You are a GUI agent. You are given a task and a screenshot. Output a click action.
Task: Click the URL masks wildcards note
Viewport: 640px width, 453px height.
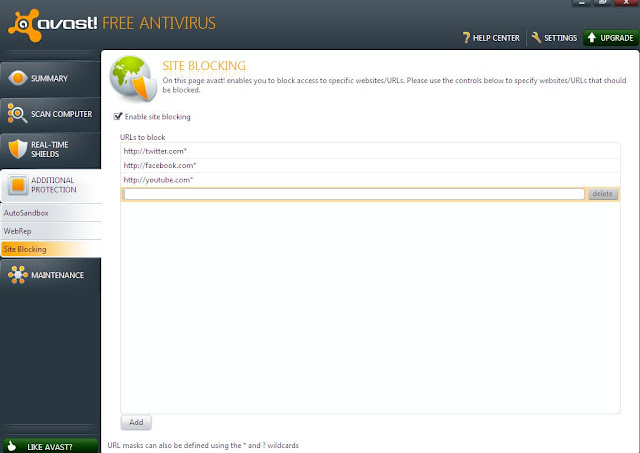pyautogui.click(x=203, y=445)
